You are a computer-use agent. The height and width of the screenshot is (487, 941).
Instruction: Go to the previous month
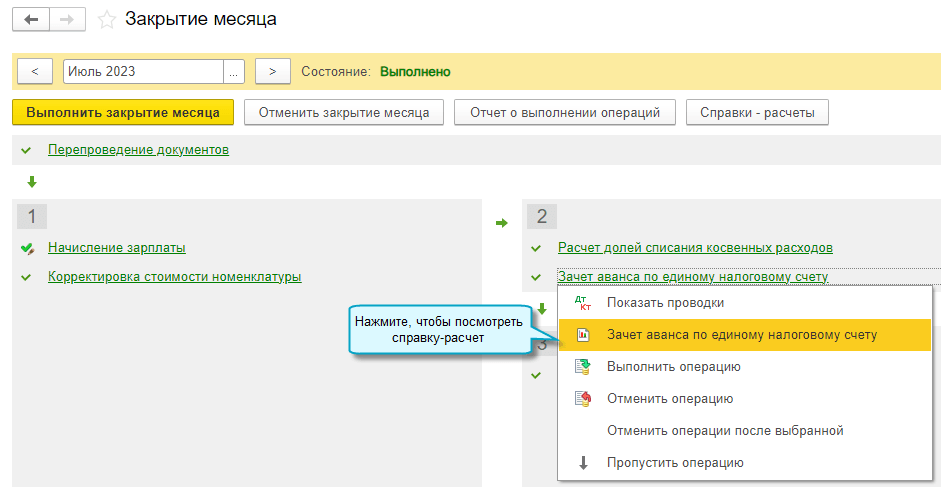(x=35, y=72)
